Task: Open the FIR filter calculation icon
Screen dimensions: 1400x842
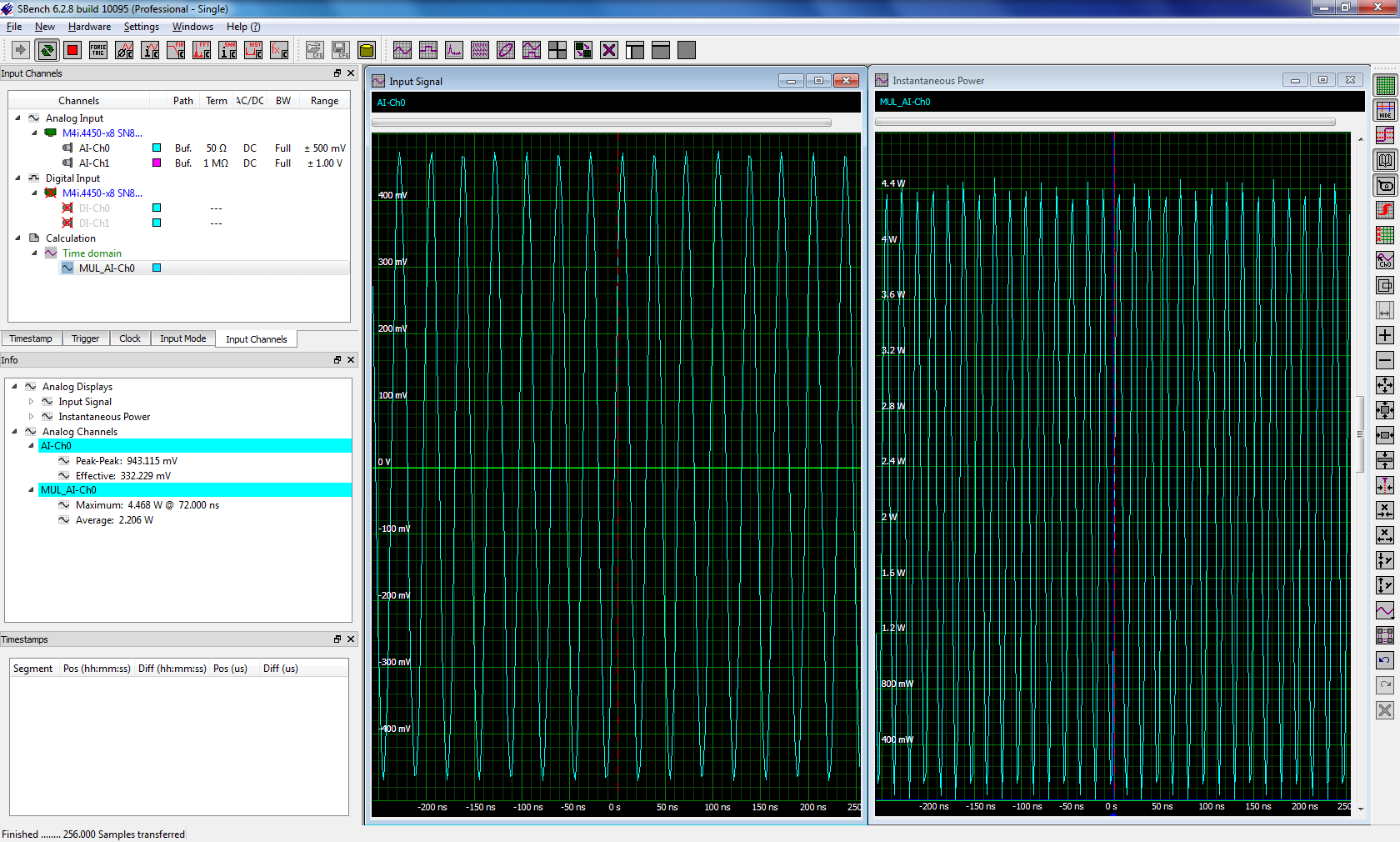Action: click(176, 50)
